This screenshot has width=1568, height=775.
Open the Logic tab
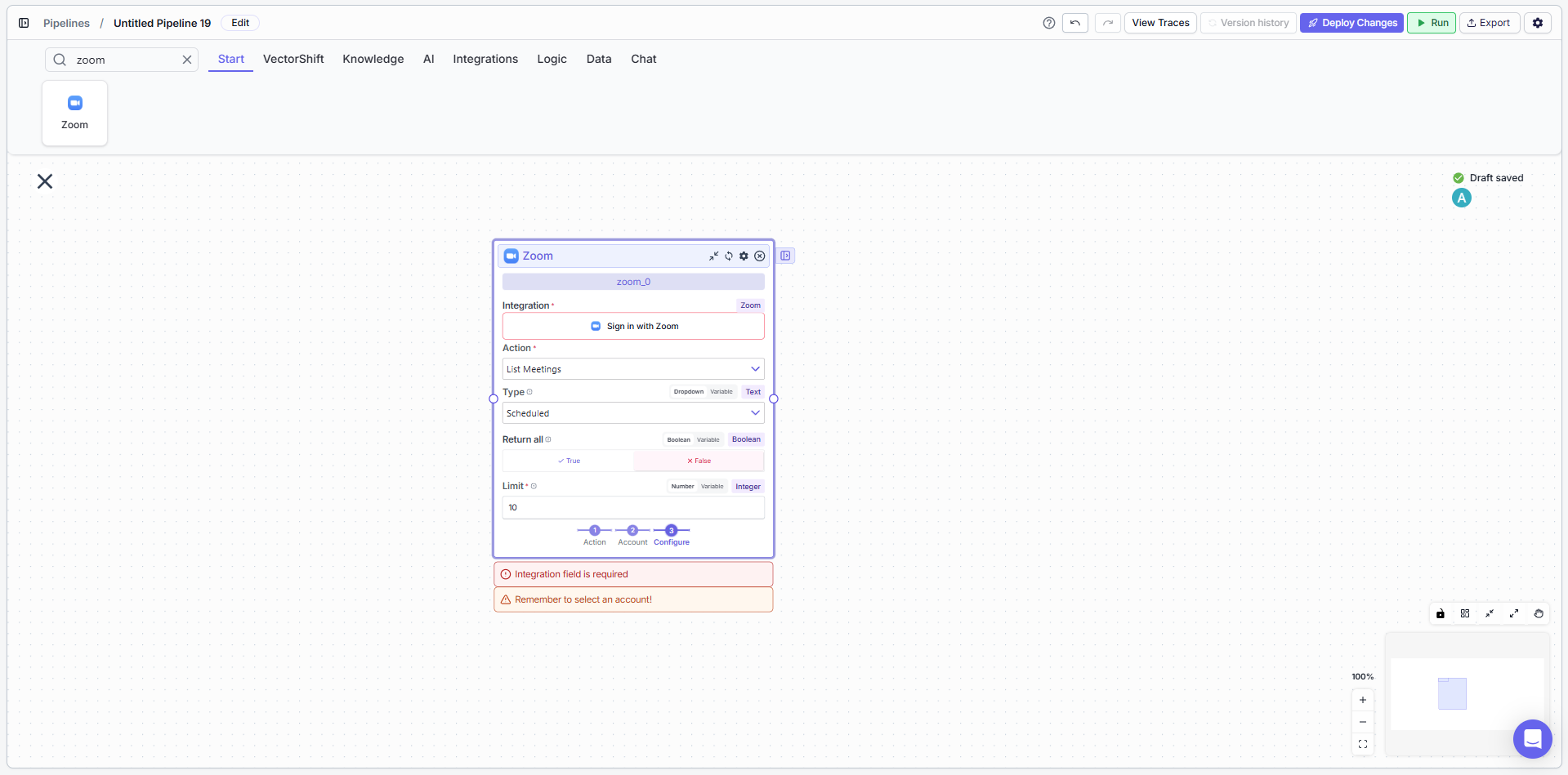click(552, 59)
